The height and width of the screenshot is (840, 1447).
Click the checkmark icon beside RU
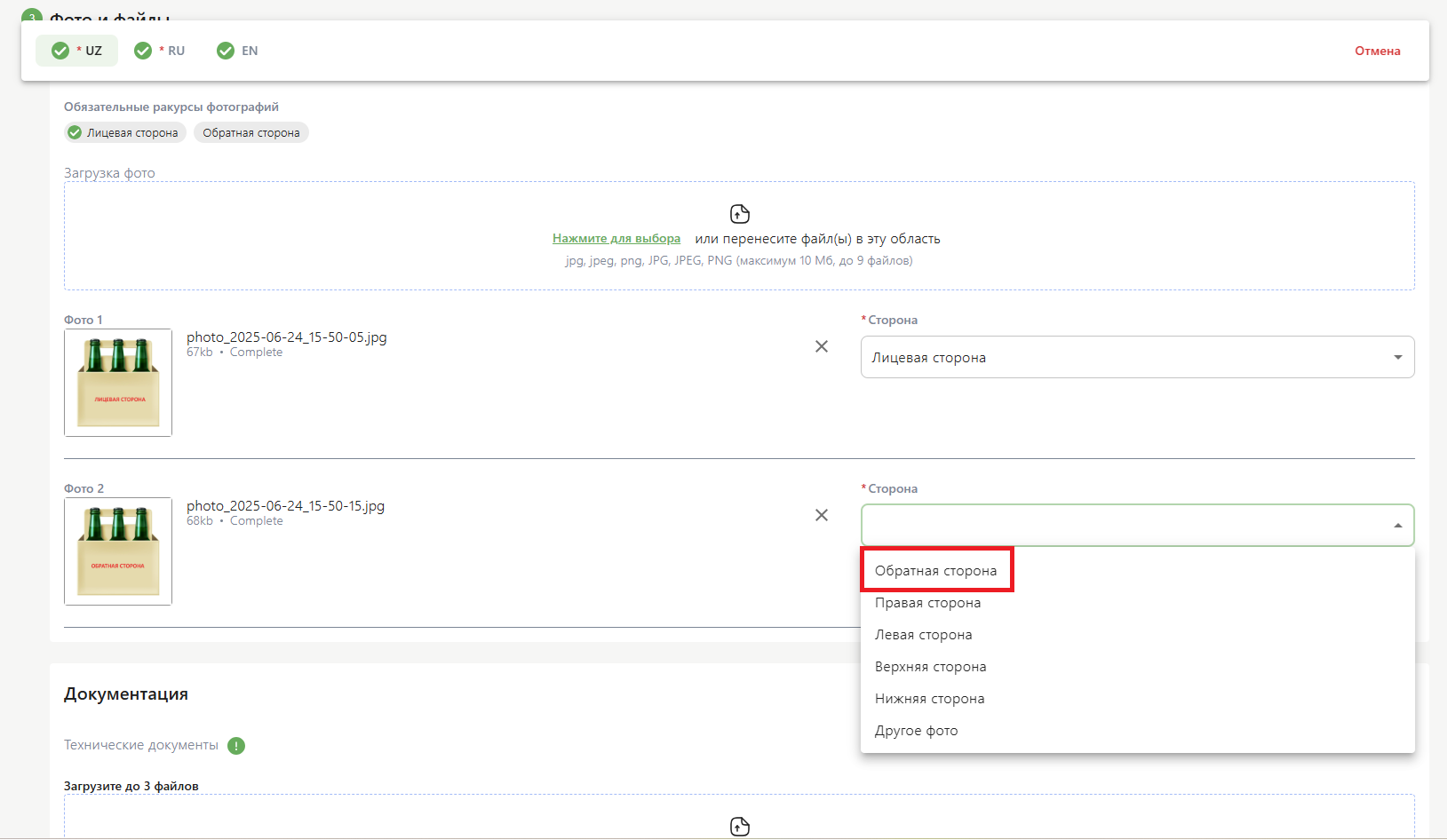coord(143,51)
